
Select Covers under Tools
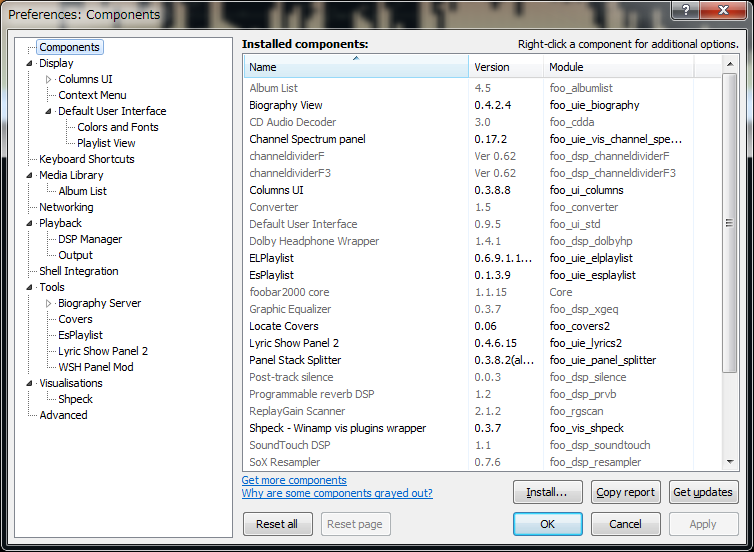tap(75, 319)
